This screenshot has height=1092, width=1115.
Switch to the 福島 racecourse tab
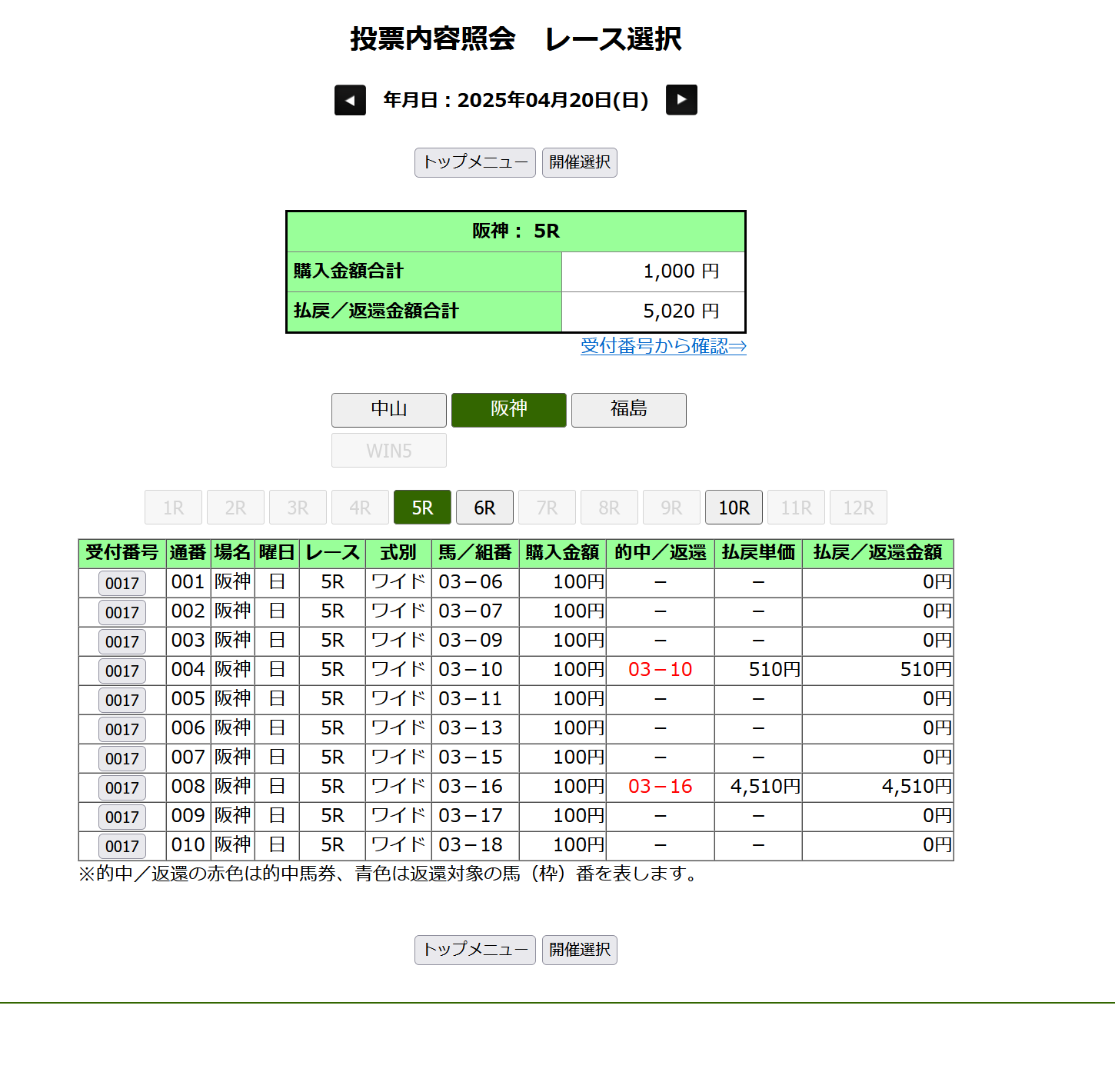tap(628, 410)
